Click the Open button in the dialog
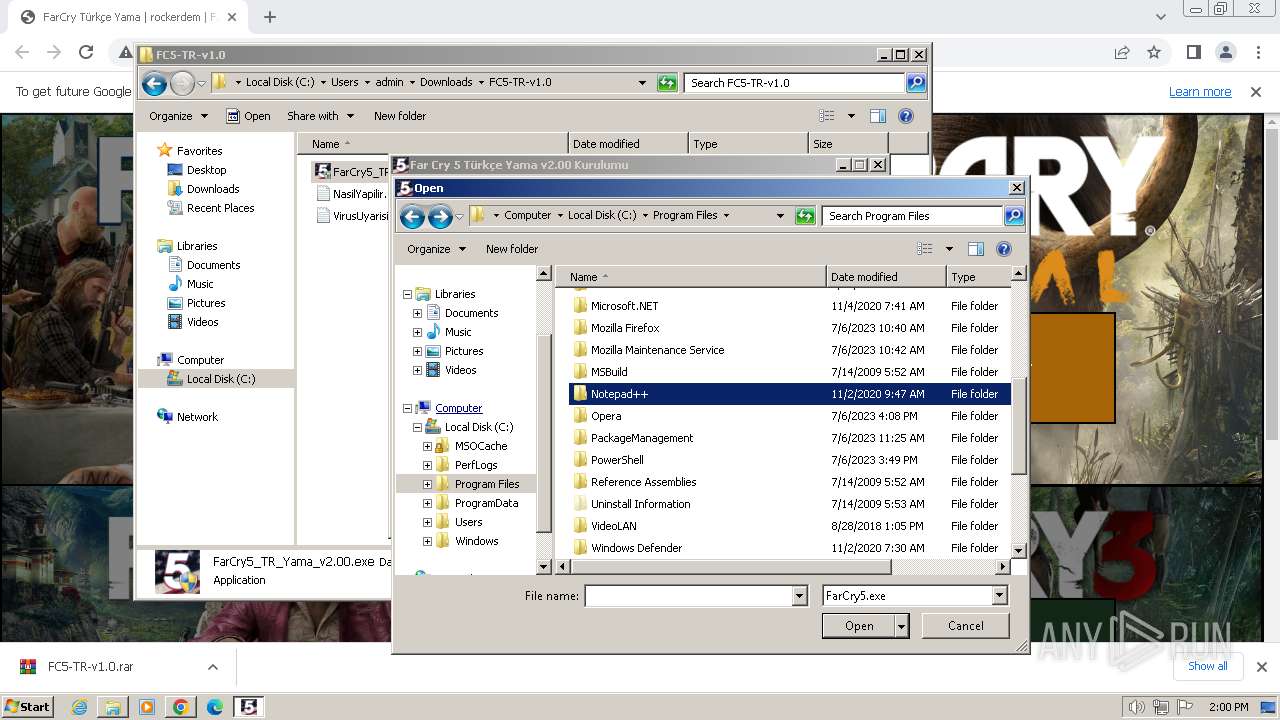 (859, 626)
